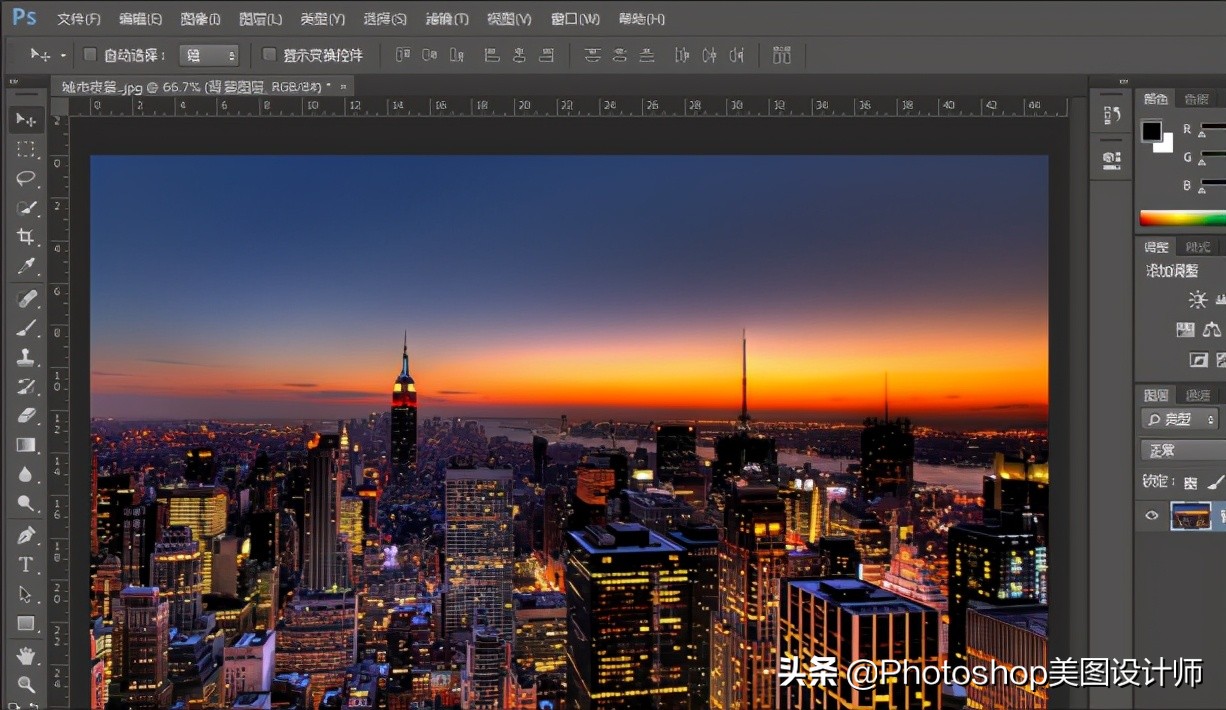Open the layer blend mode dropdown
The image size is (1226, 710).
(x=1180, y=449)
